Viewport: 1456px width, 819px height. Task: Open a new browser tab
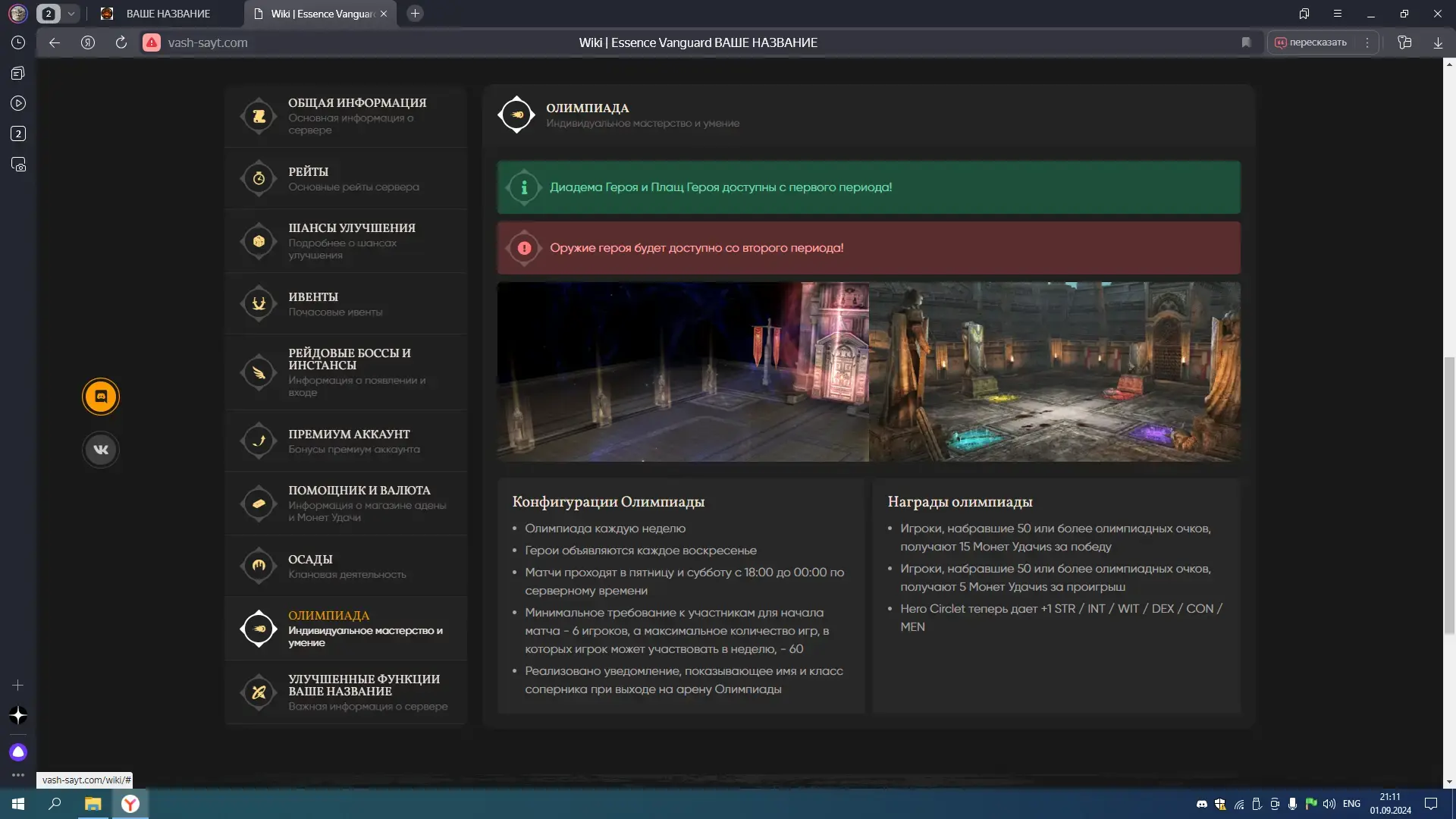pos(415,14)
